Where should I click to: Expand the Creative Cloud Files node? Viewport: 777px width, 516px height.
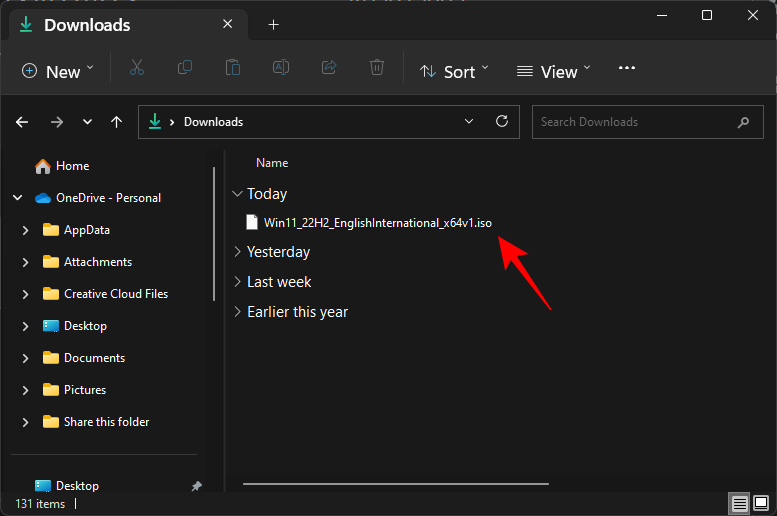(25, 294)
